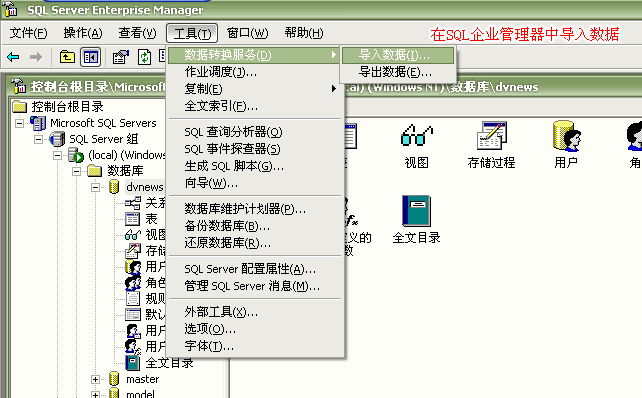
Task: Expand the 复制(E) submenu arrow
Action: [x=334, y=88]
